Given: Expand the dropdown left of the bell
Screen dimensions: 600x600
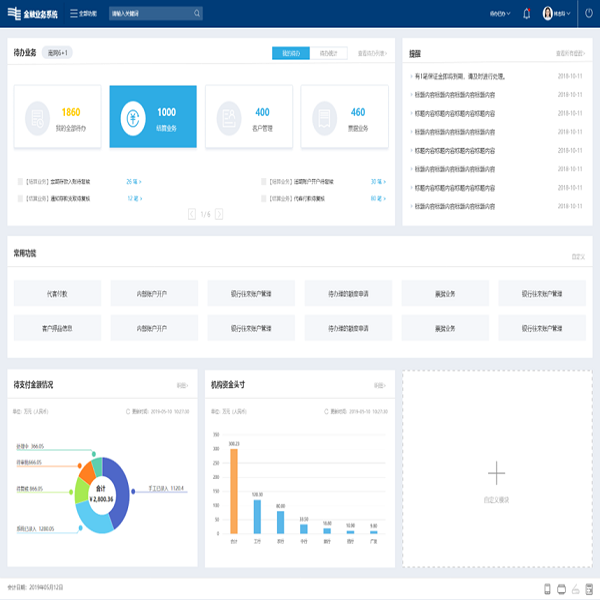Looking at the screenshot, I should [500, 14].
